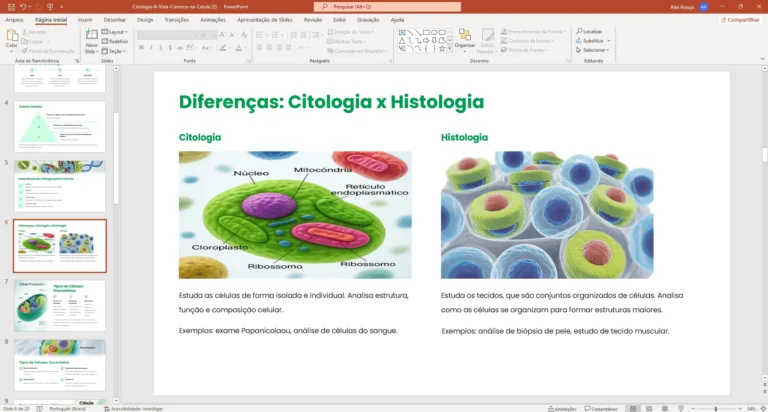
Task: Switch to the Inserir tab
Action: 85,20
